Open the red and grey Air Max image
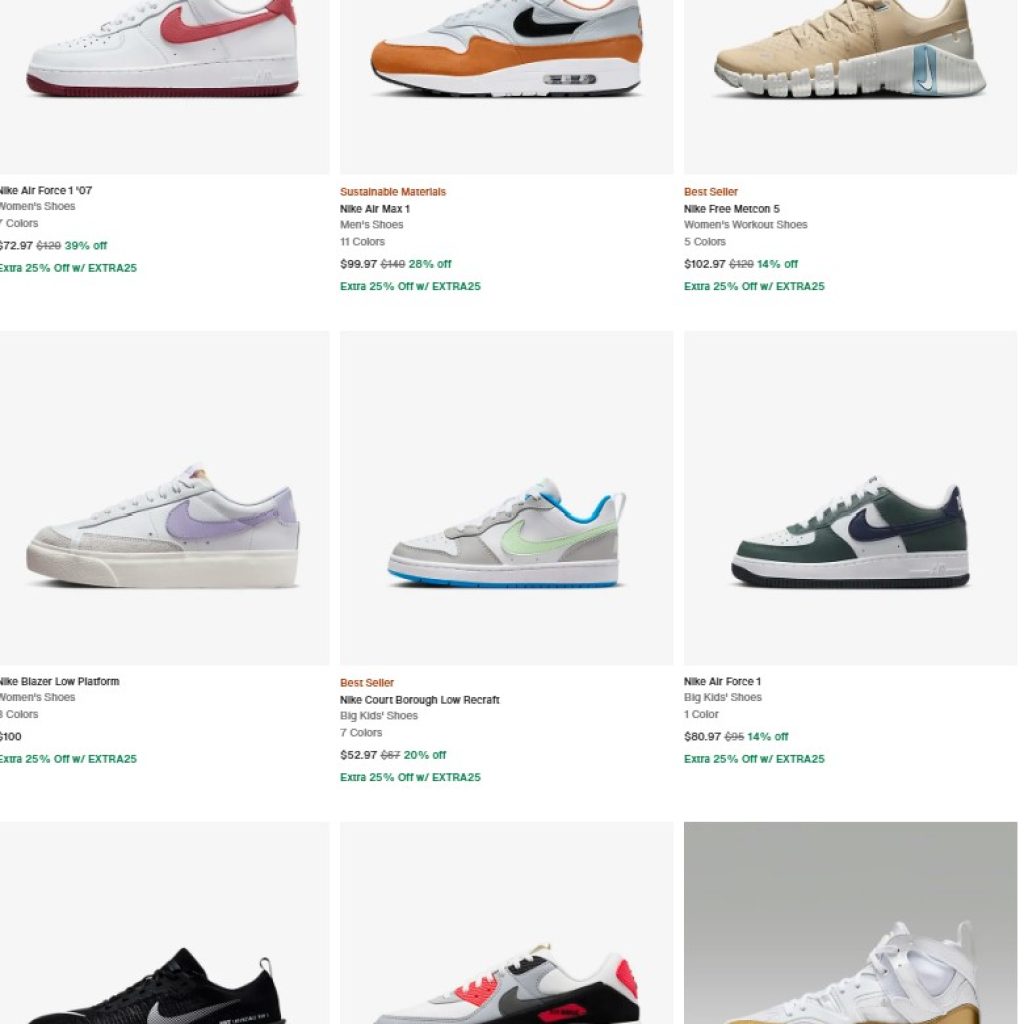The image size is (1024, 1024). (506, 923)
